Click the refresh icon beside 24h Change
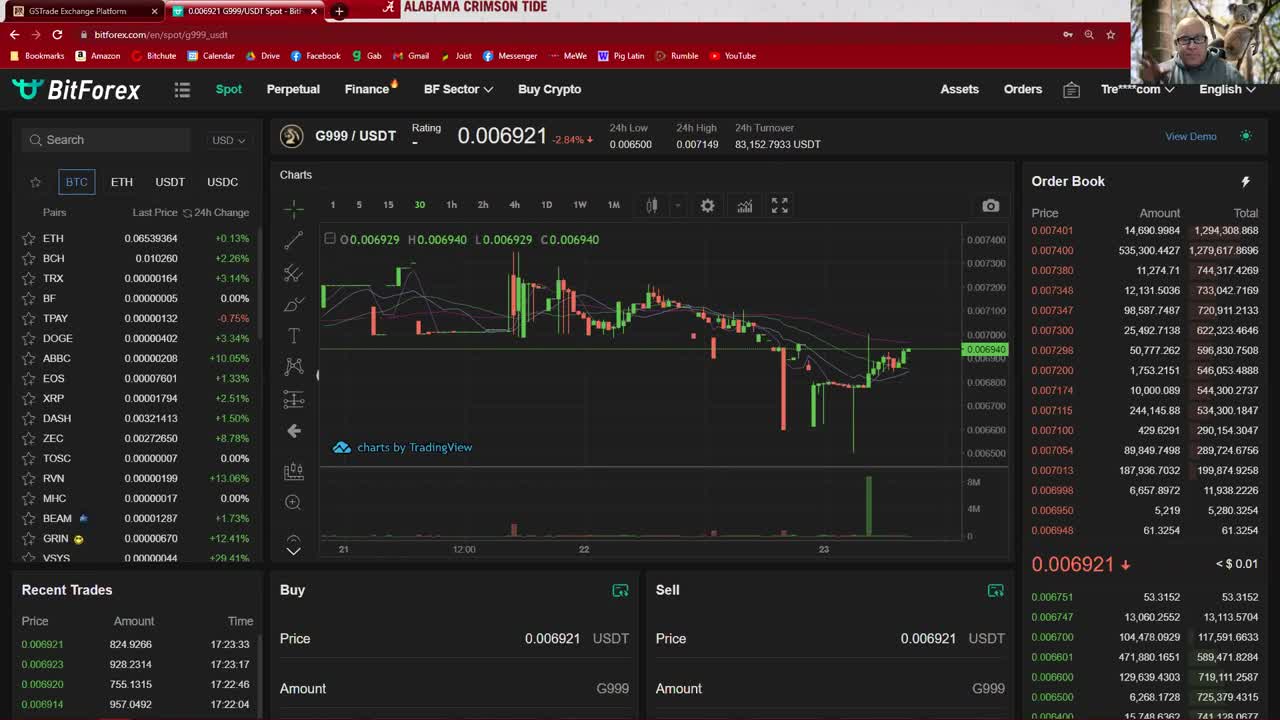1280x720 pixels. [187, 212]
